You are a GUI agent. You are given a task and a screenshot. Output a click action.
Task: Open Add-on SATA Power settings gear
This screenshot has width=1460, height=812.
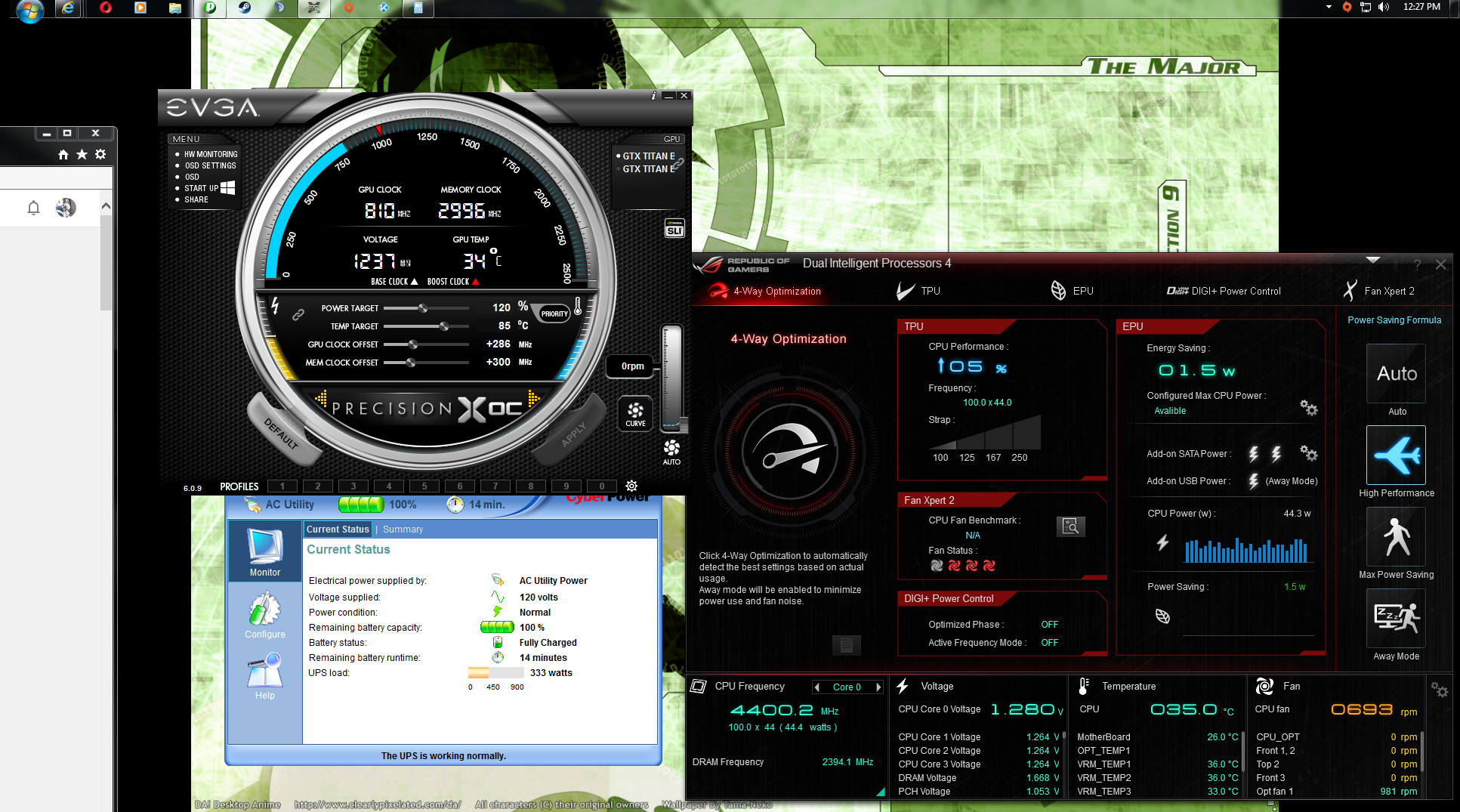[x=1308, y=453]
